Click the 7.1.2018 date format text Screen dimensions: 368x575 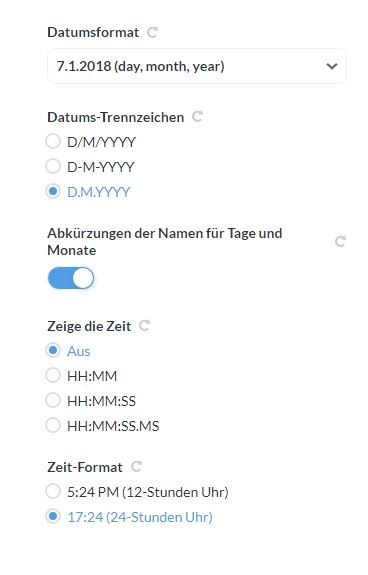[84, 66]
